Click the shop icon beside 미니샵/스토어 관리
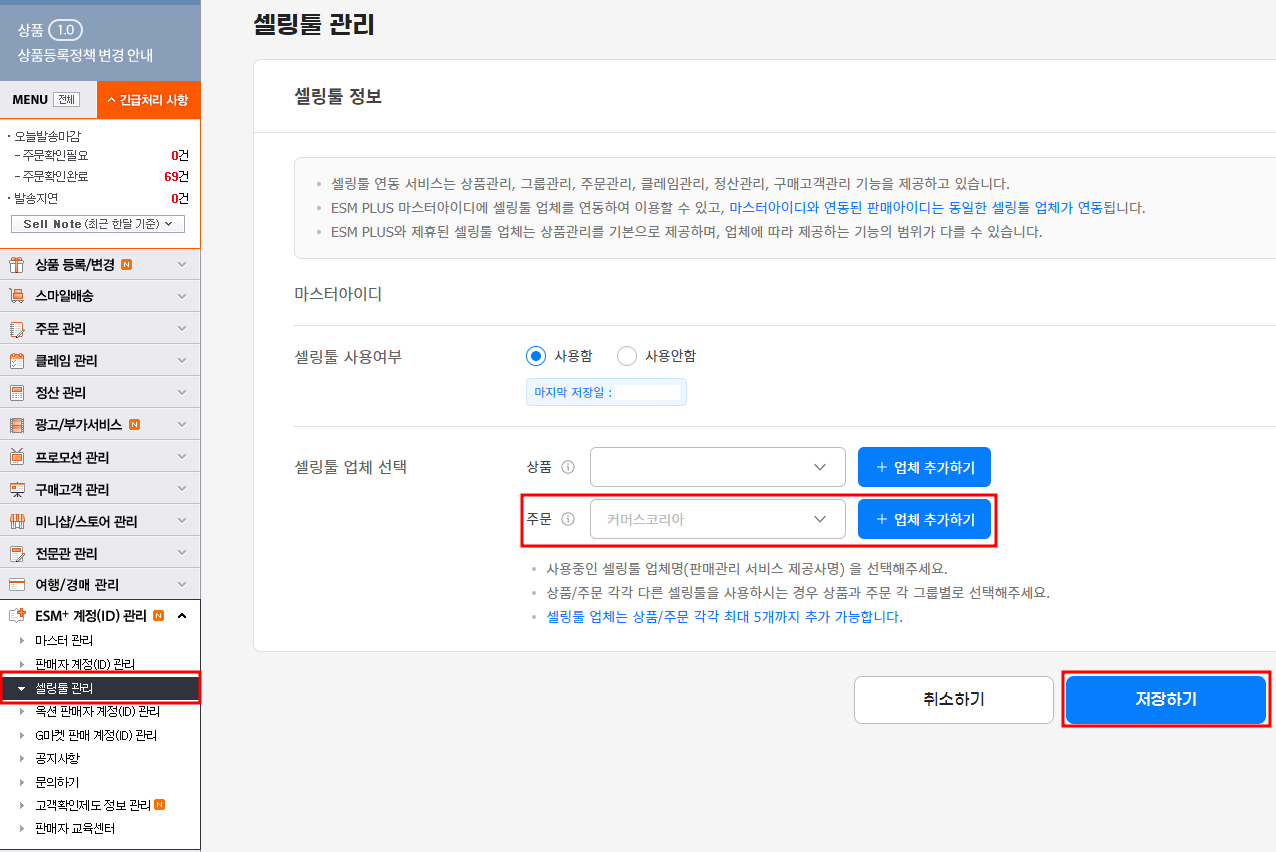This screenshot has height=852, width=1276. click(16, 521)
